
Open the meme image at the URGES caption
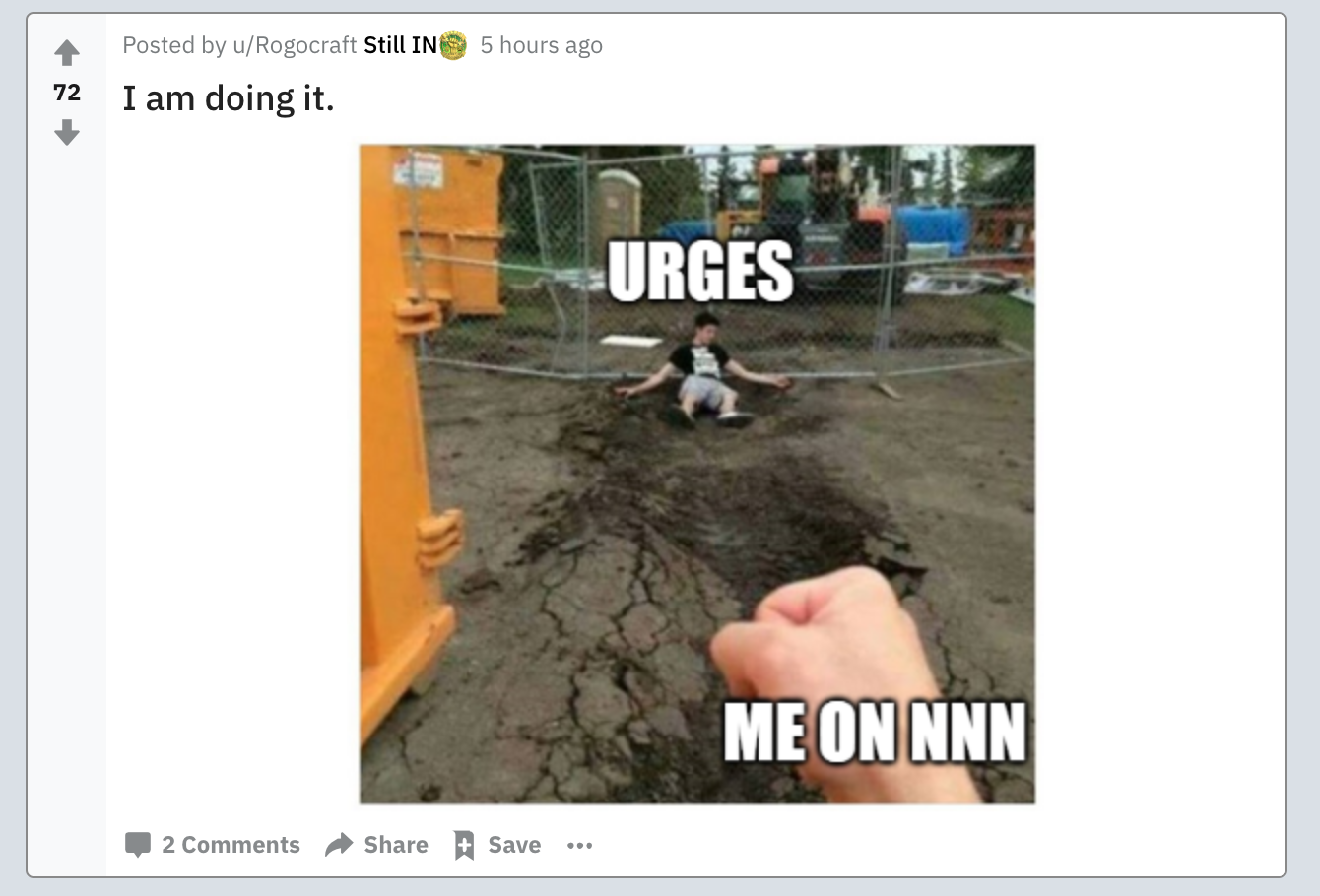[x=700, y=270]
